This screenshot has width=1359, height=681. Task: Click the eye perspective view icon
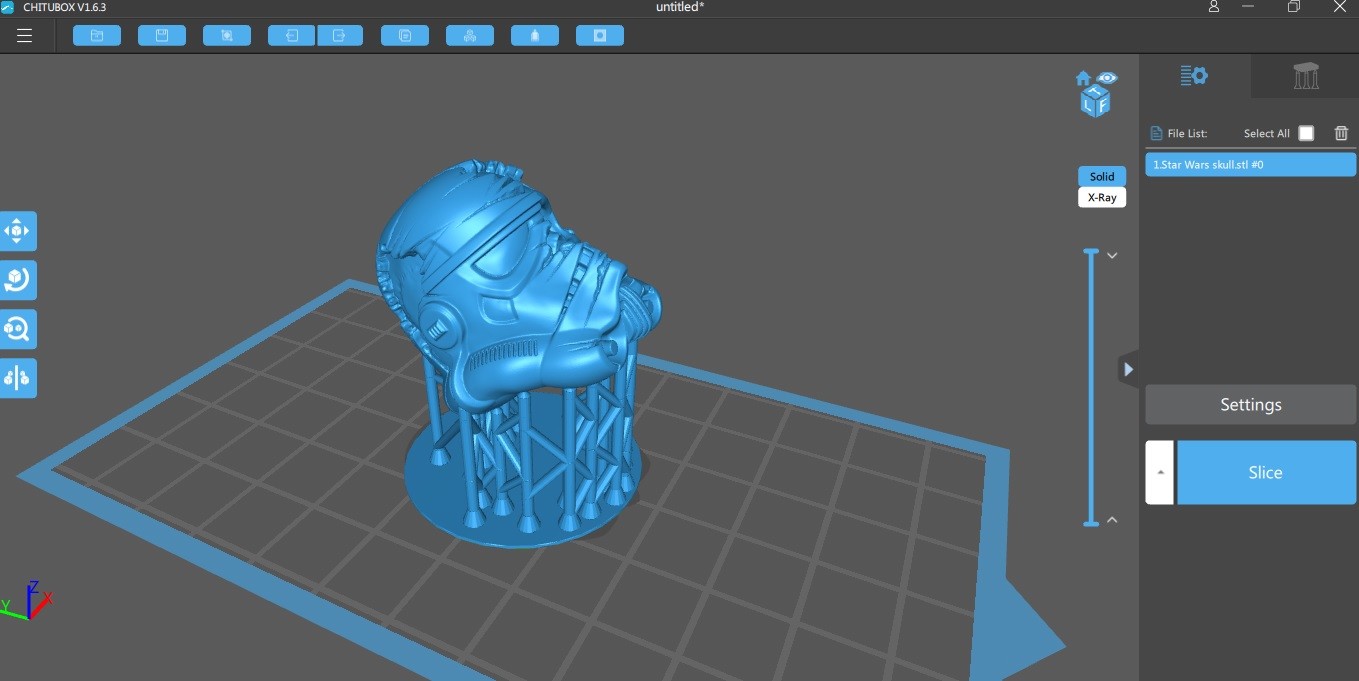(1106, 78)
